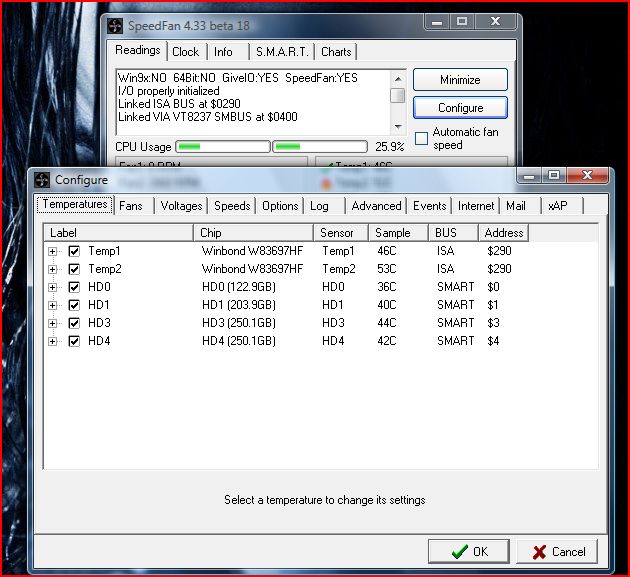Click the Minimize button in SpeedFan

point(460,80)
